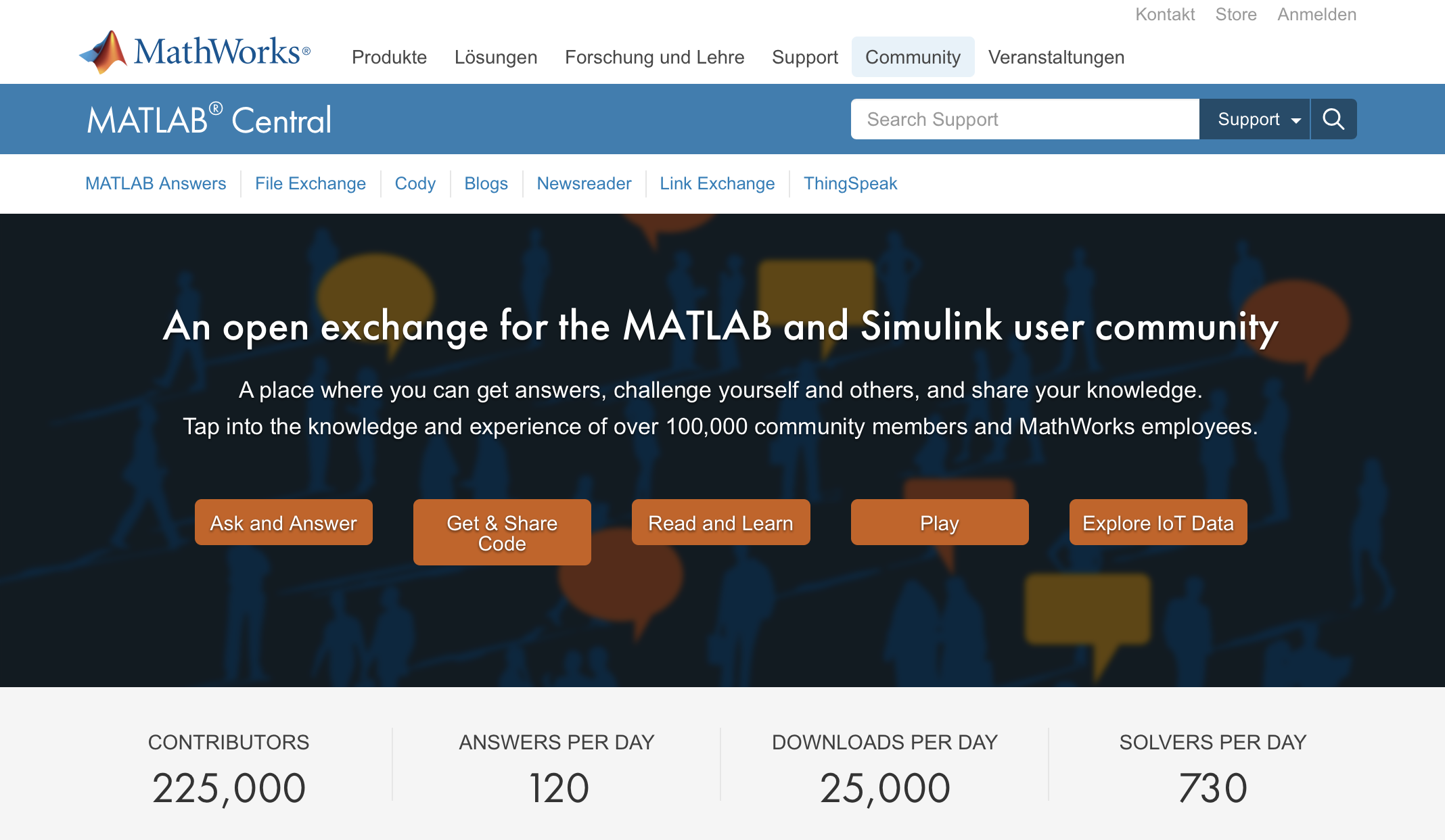
Task: Open the Store link
Action: pyautogui.click(x=1235, y=14)
